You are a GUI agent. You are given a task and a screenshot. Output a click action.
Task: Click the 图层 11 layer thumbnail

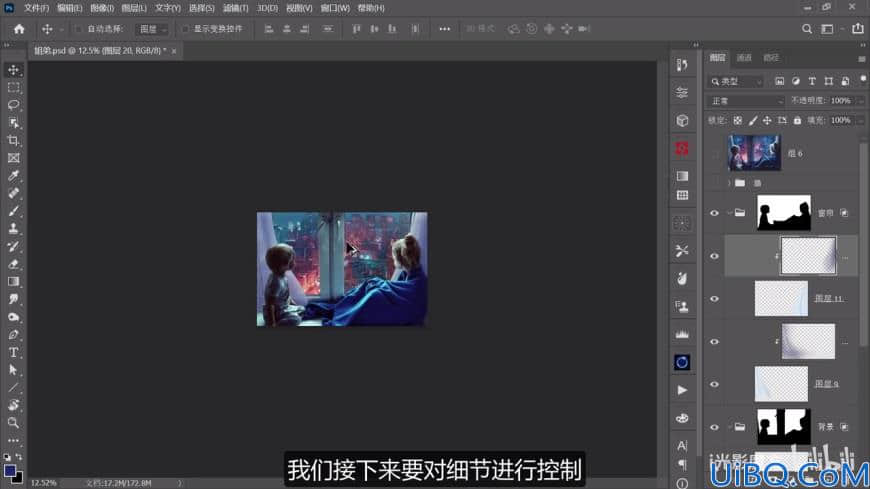click(x=781, y=299)
